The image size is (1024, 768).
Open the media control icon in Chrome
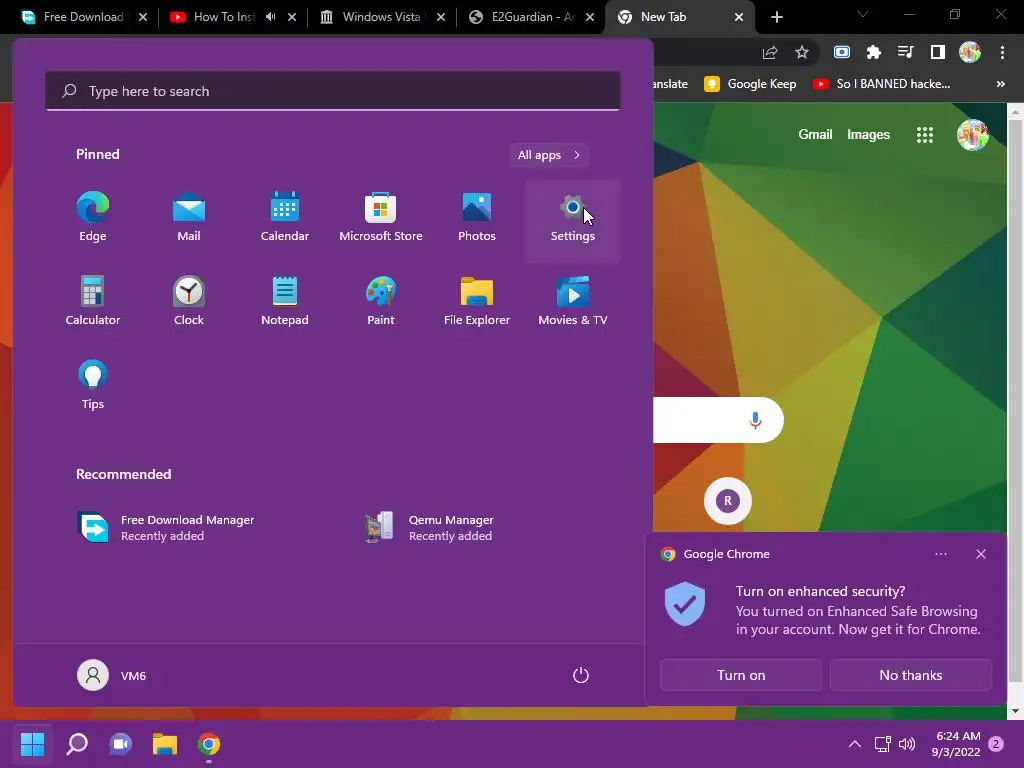point(905,53)
